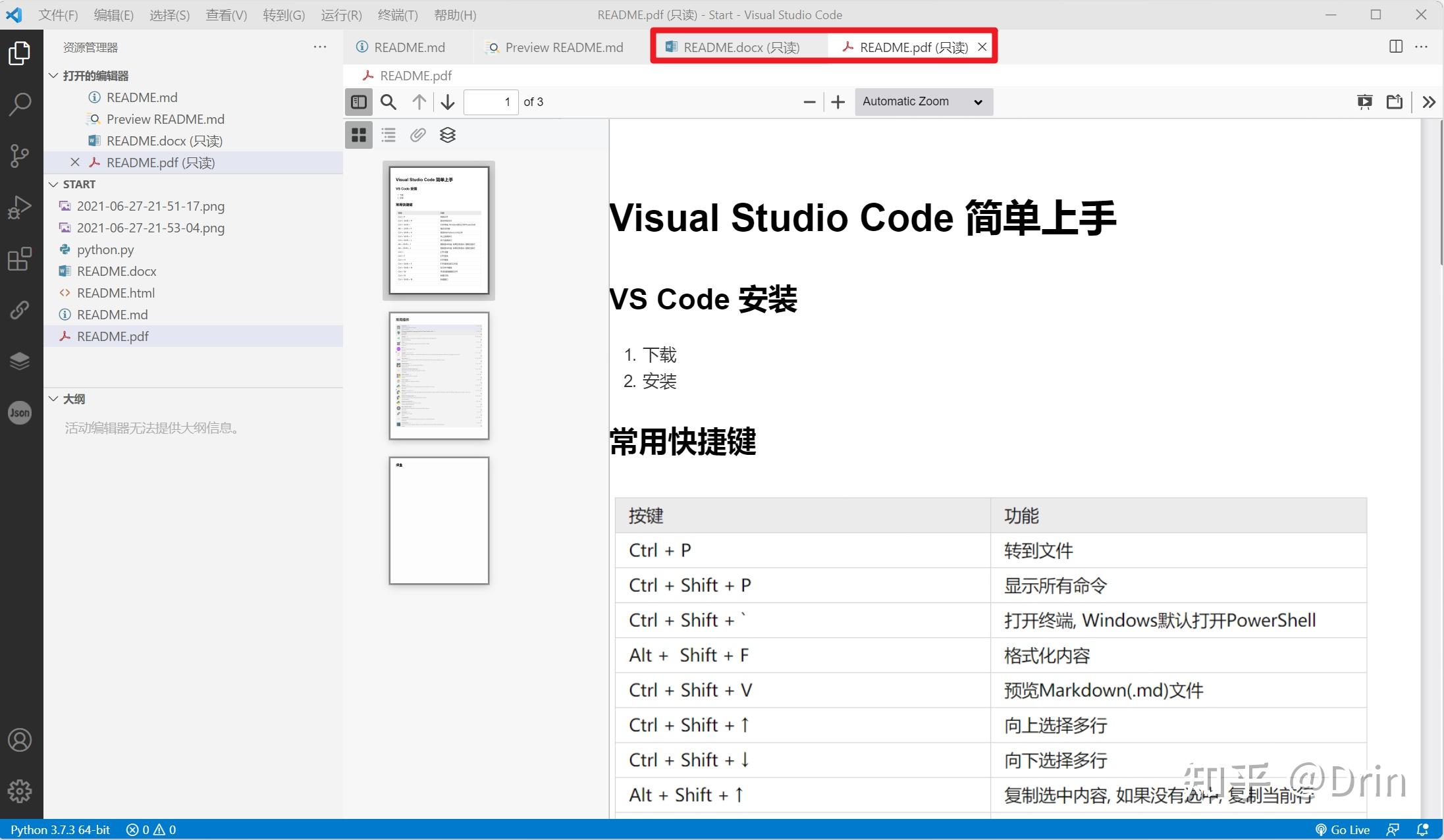Select page 1 thumbnail
The width and height of the screenshot is (1444, 840).
click(x=439, y=230)
